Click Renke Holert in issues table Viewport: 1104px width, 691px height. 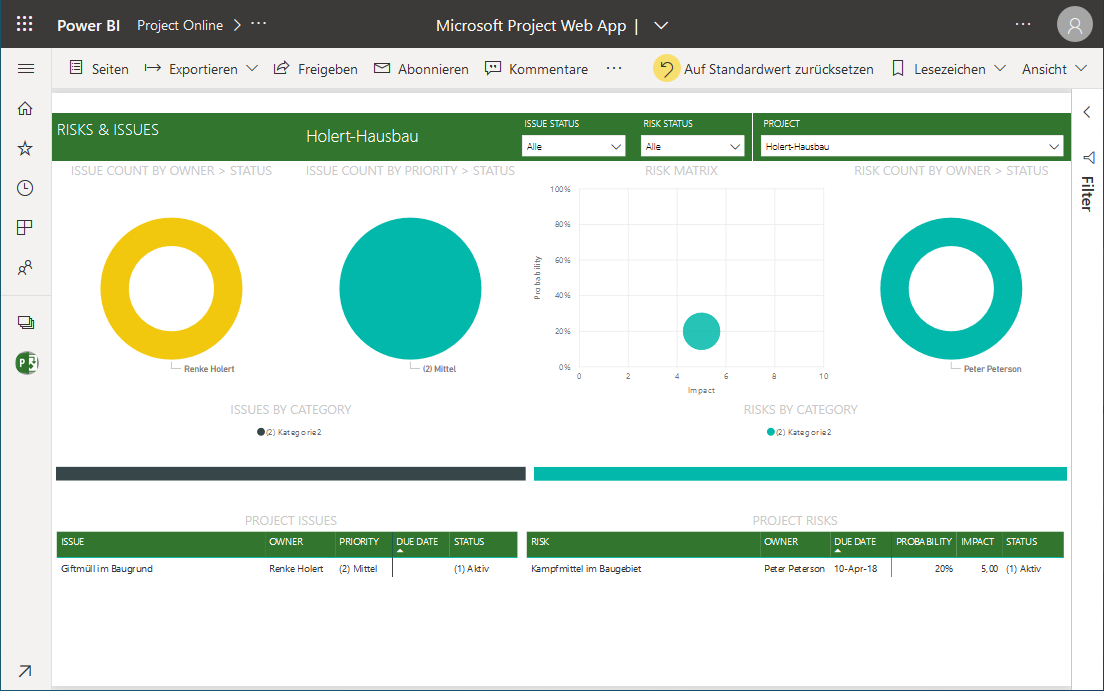pyautogui.click(x=296, y=568)
